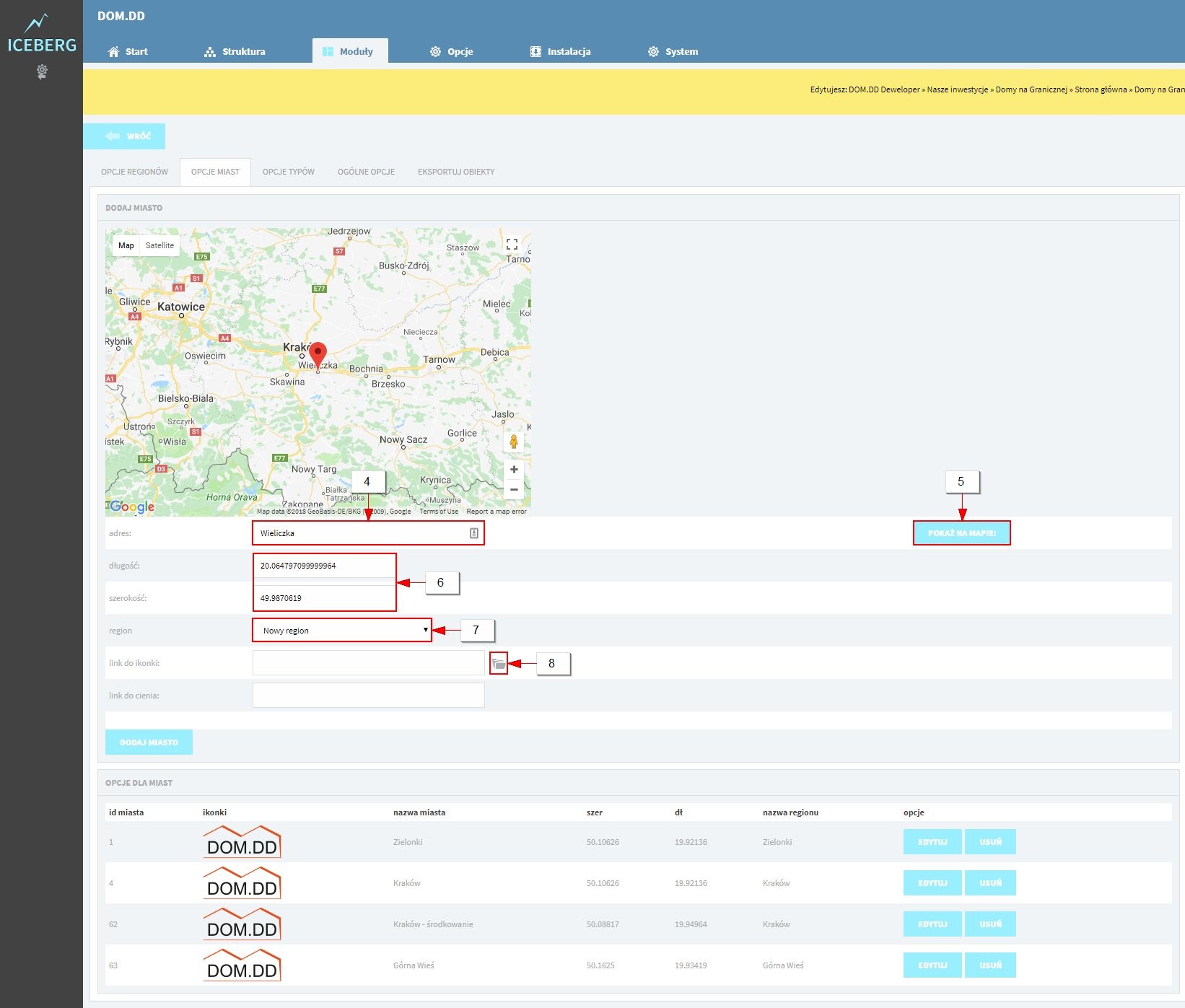Click the DOM.DD icon for Kraków - środkowanie
Image resolution: width=1185 pixels, height=1008 pixels.
(x=242, y=924)
